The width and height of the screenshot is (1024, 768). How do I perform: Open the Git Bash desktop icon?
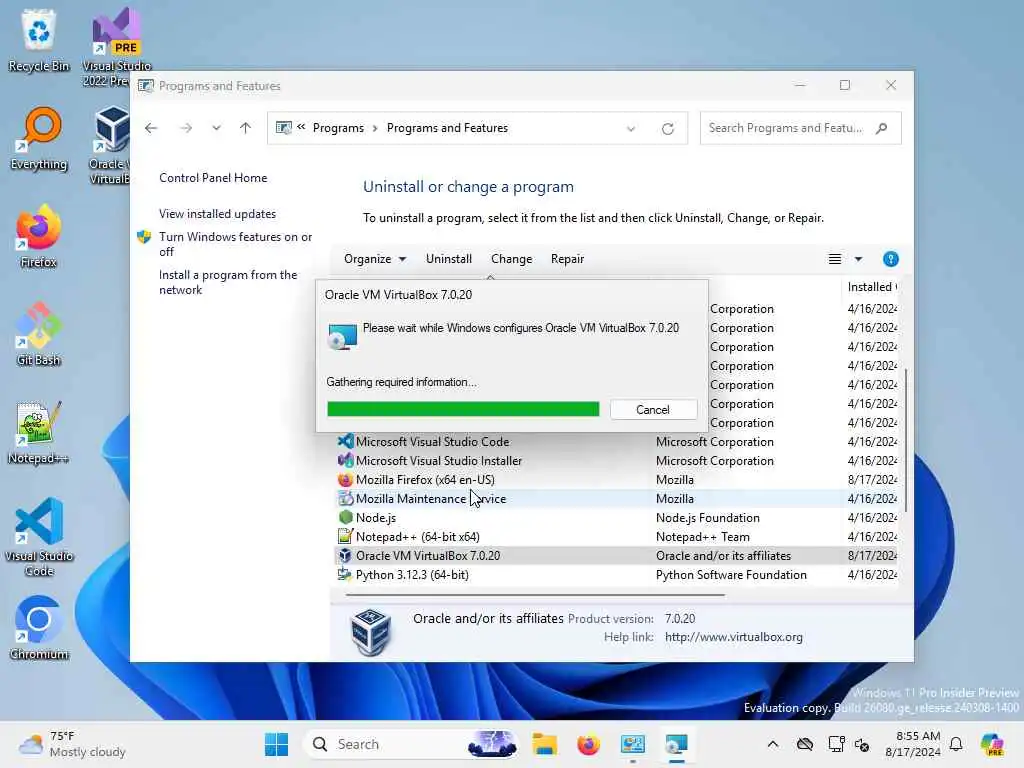39,334
